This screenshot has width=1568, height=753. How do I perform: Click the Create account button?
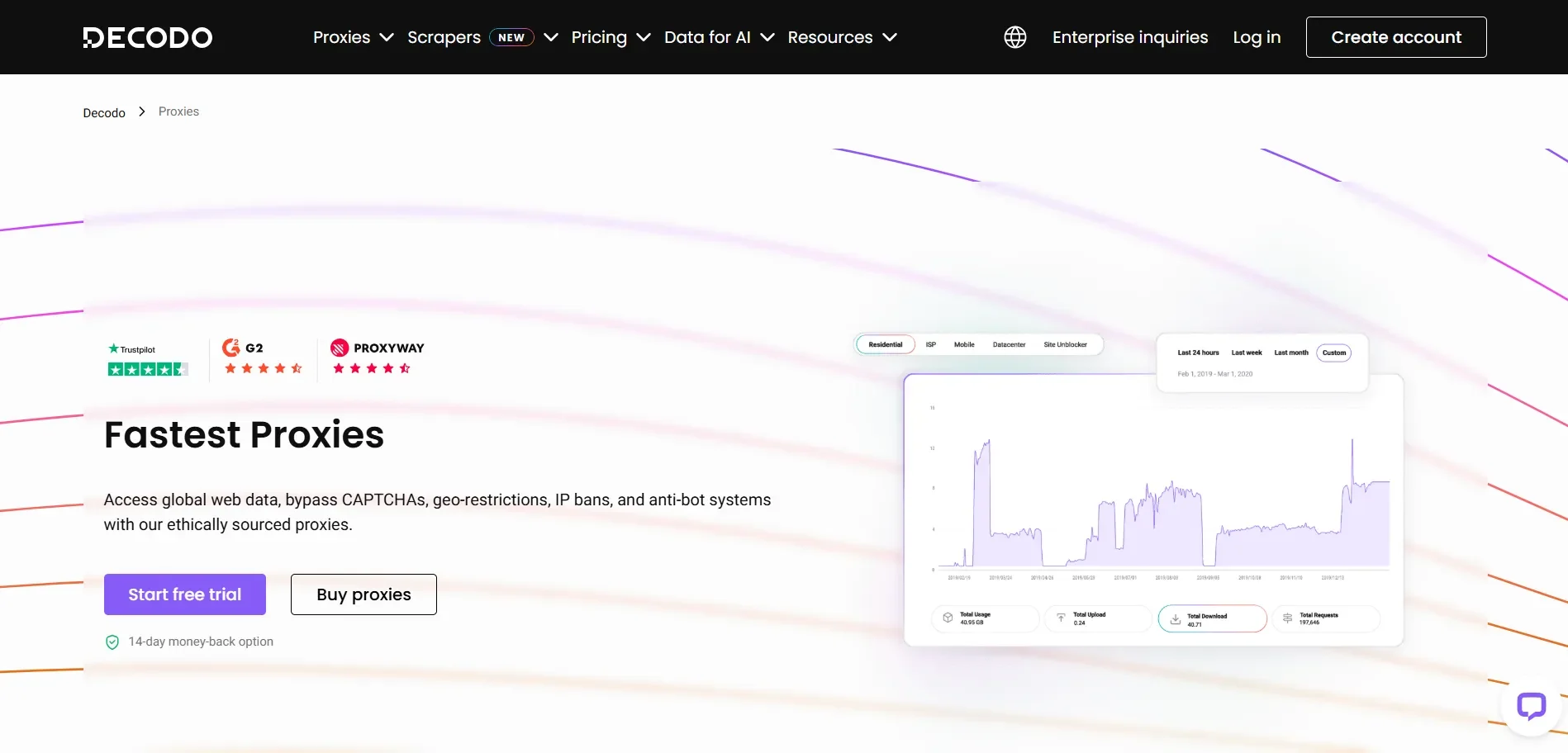pyautogui.click(x=1396, y=37)
